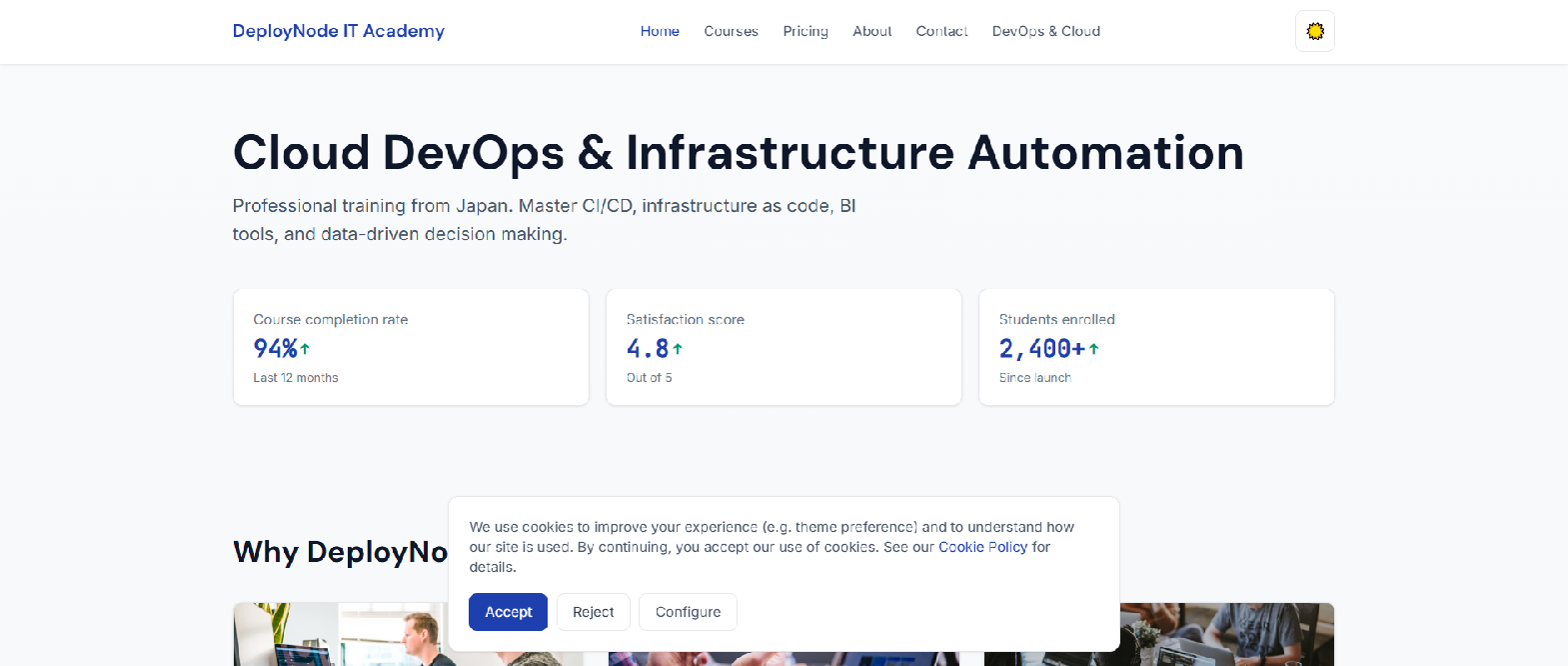Click the up arrow beside 2,400+
Viewport: 1568px width, 666px height.
1093,349
